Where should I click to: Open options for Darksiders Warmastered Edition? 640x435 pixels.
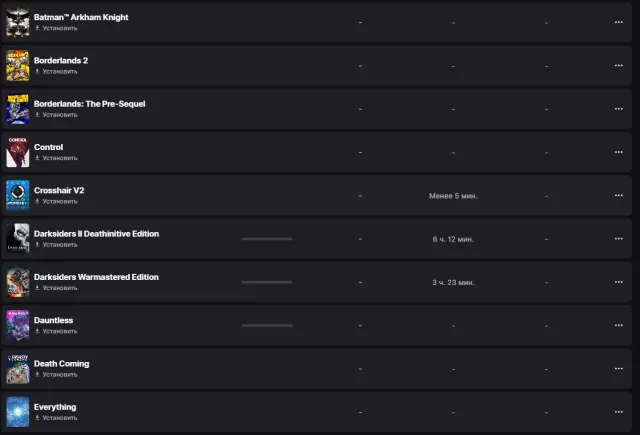618,282
